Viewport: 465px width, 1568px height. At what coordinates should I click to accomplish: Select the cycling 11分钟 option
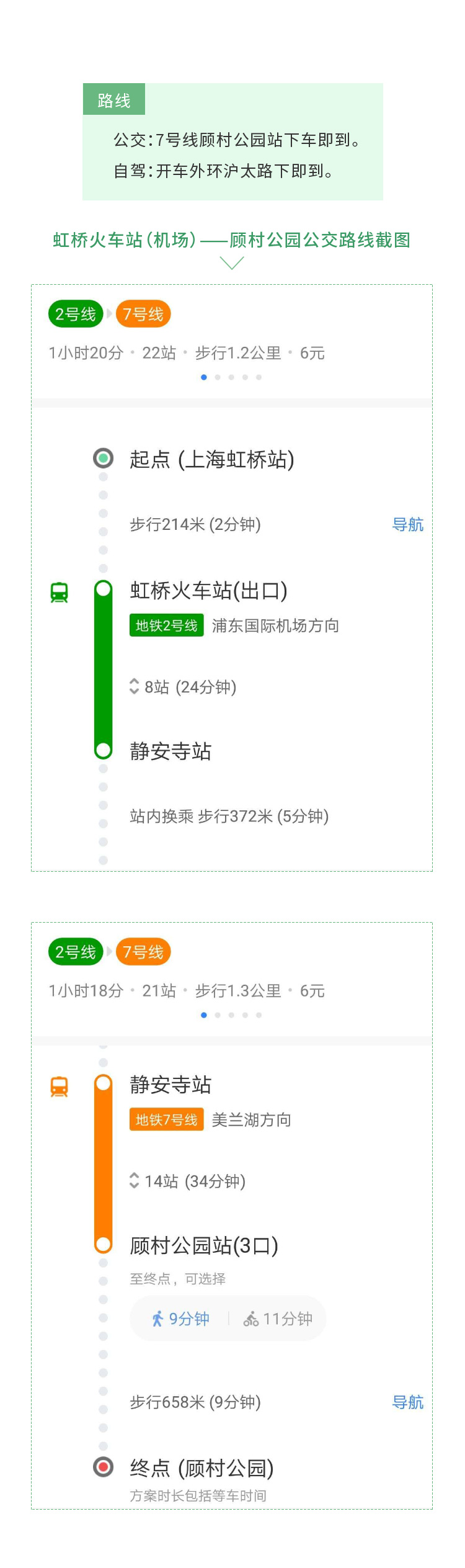(x=278, y=1319)
